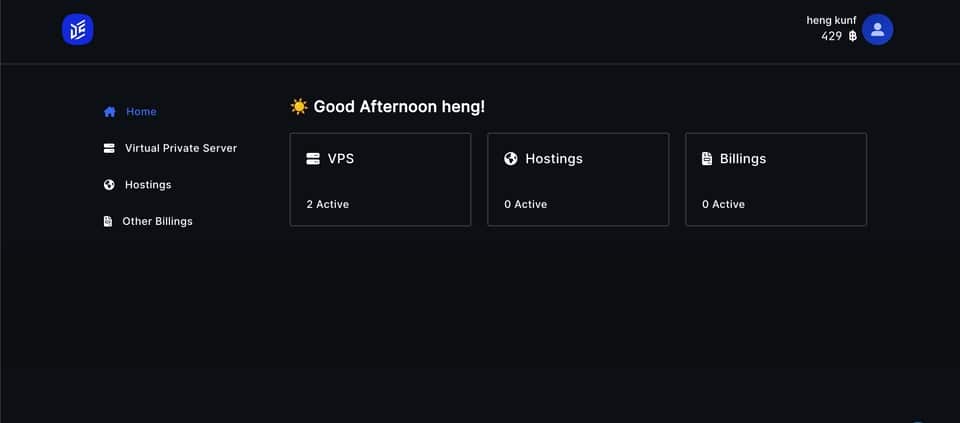The height and width of the screenshot is (423, 960).
Task: Click the globe icon in Hostings card
Action: (511, 159)
